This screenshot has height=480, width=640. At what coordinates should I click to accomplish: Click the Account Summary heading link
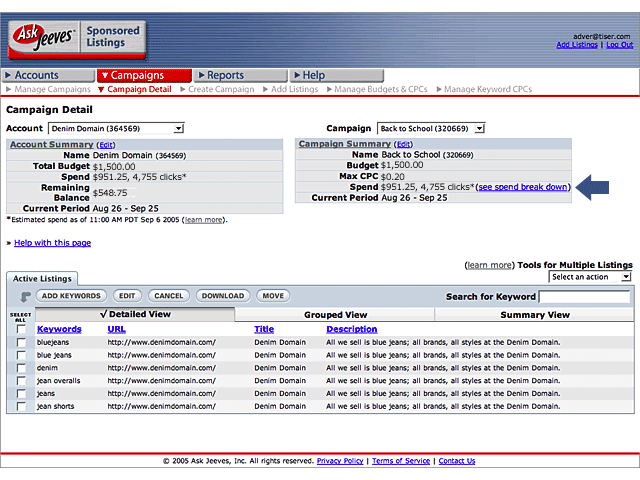[x=51, y=144]
